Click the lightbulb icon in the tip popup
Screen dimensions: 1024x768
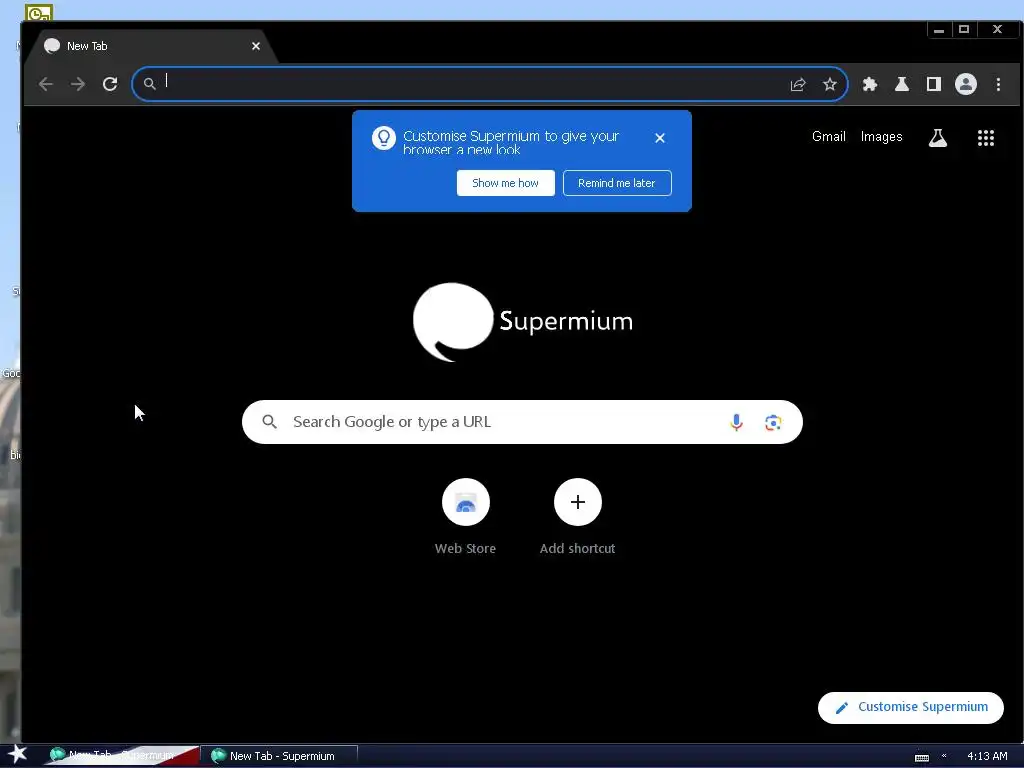click(x=384, y=138)
